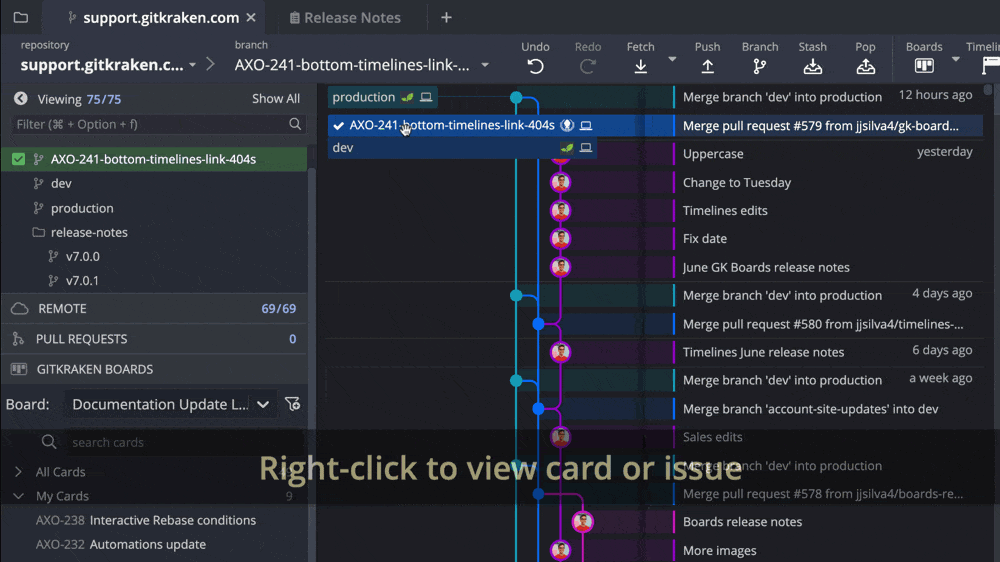Close the support.gitkraken.com tab
Viewport: 1000px width, 562px height.
pos(251,18)
